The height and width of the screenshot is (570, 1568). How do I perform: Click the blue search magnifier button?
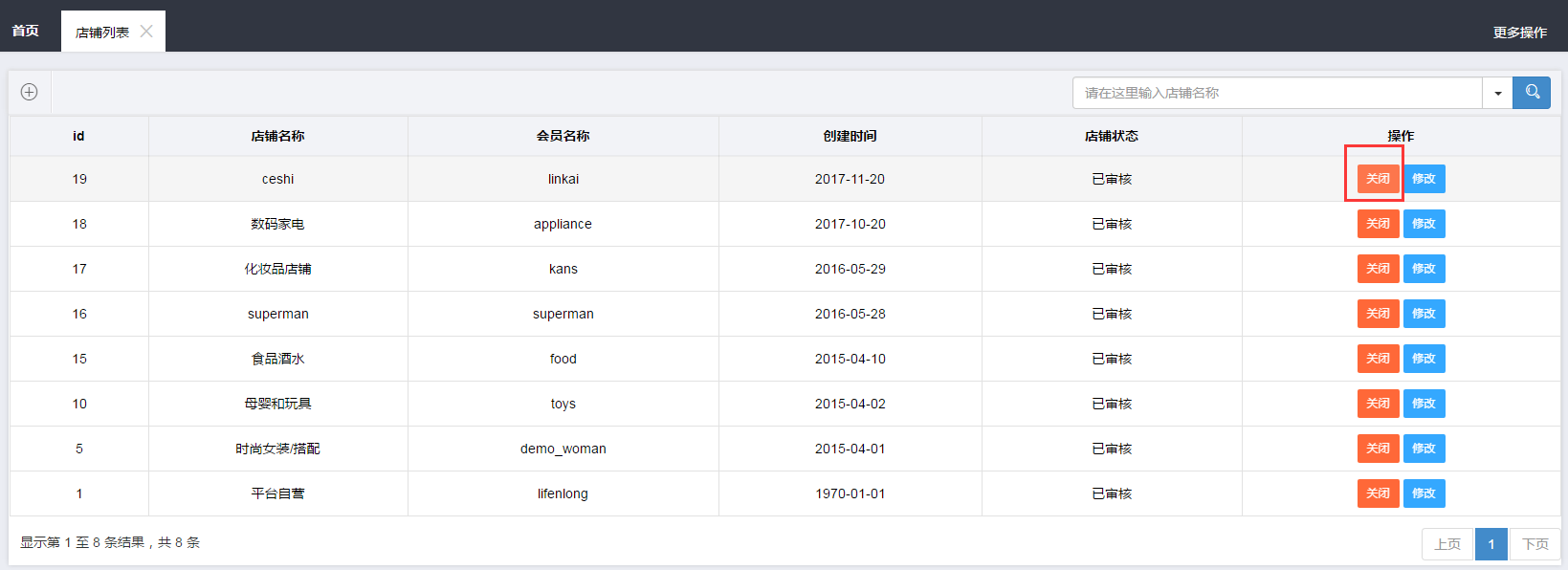pos(1532,93)
